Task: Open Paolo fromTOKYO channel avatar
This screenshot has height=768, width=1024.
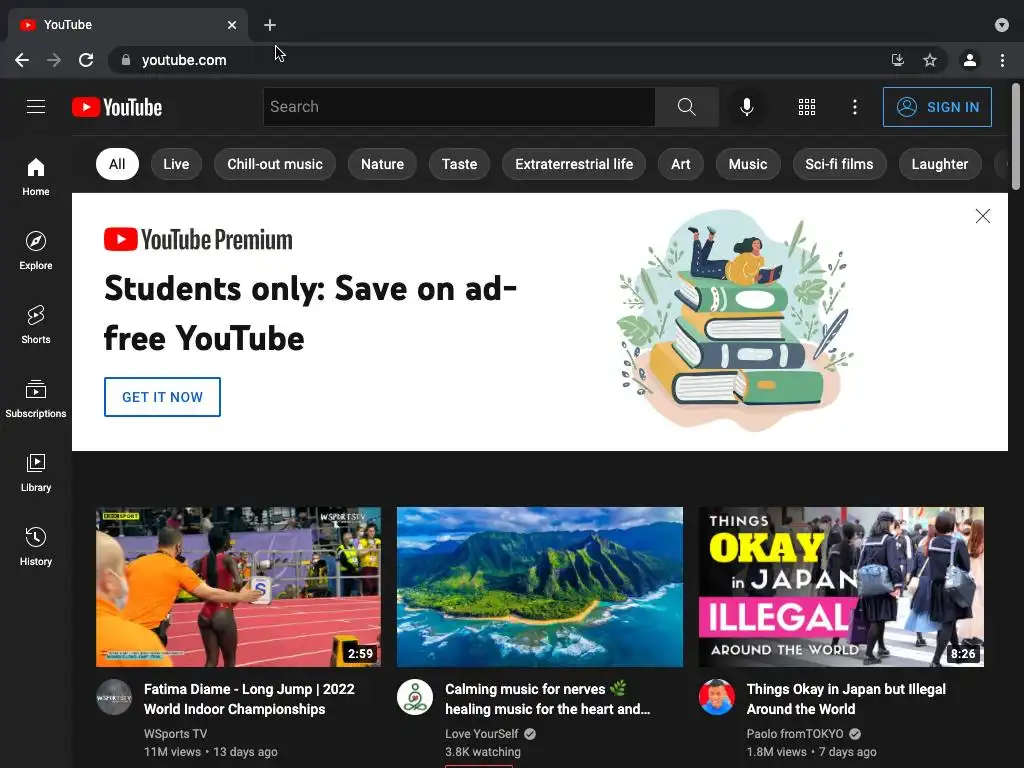Action: [x=716, y=697]
